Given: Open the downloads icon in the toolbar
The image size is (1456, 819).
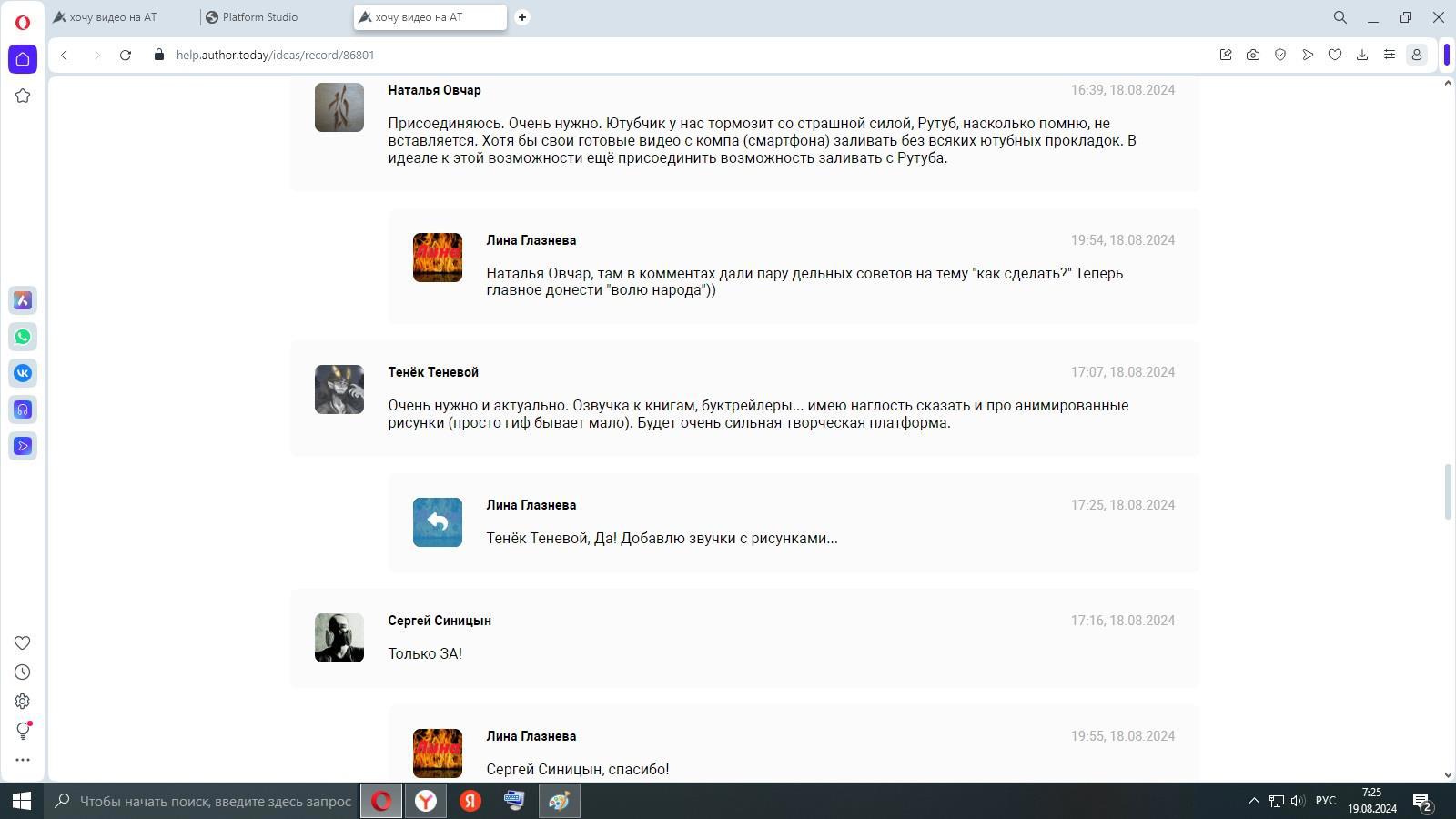Looking at the screenshot, I should (1362, 55).
